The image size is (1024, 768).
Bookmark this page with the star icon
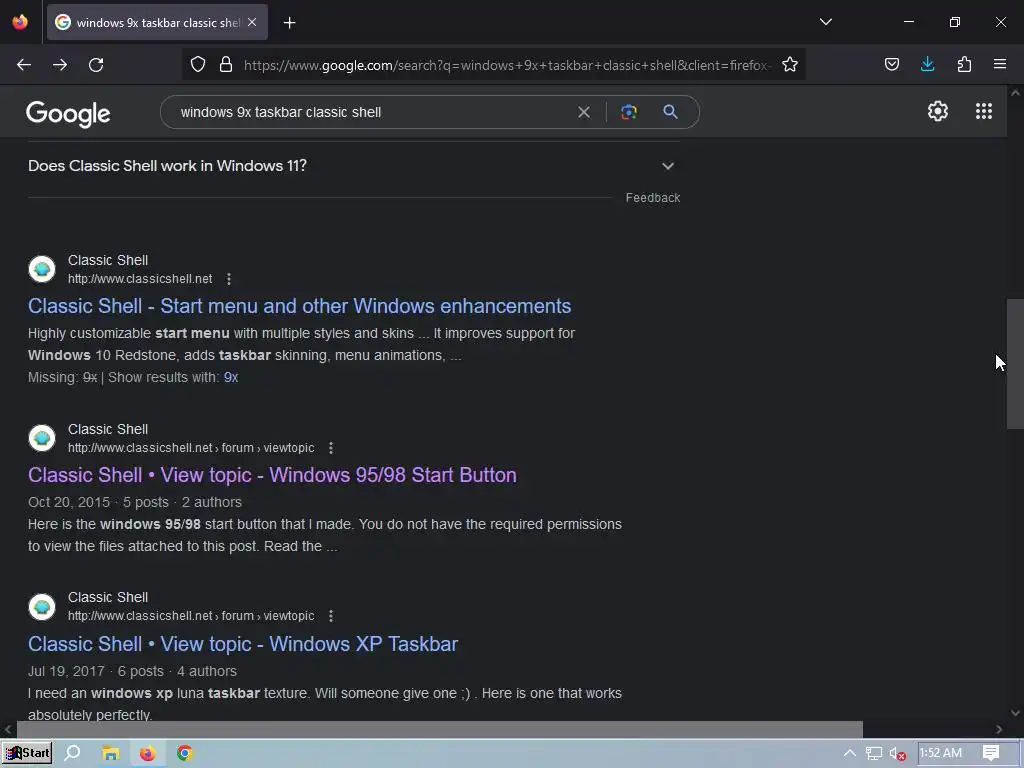click(x=790, y=65)
